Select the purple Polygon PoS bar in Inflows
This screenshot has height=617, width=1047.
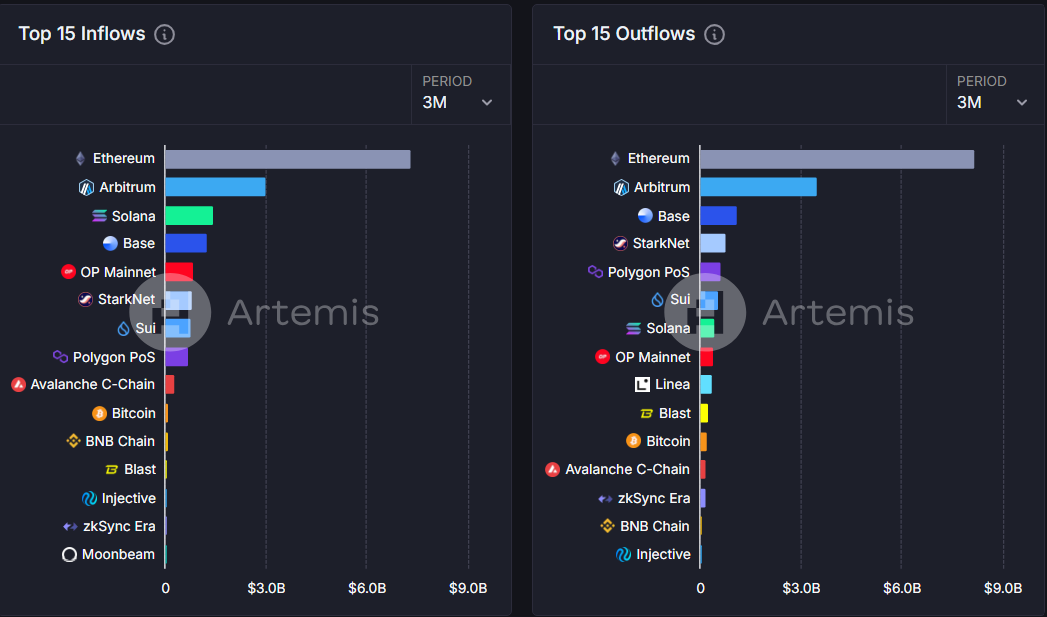176,357
